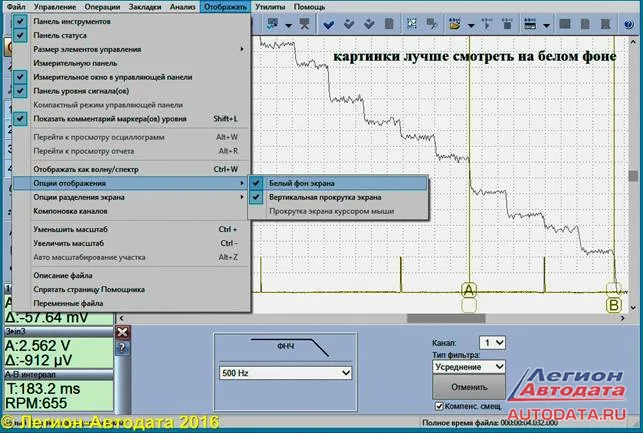Click the fit-to-screen expand arrows icon
This screenshot has height=433, width=643.
click(x=412, y=24)
